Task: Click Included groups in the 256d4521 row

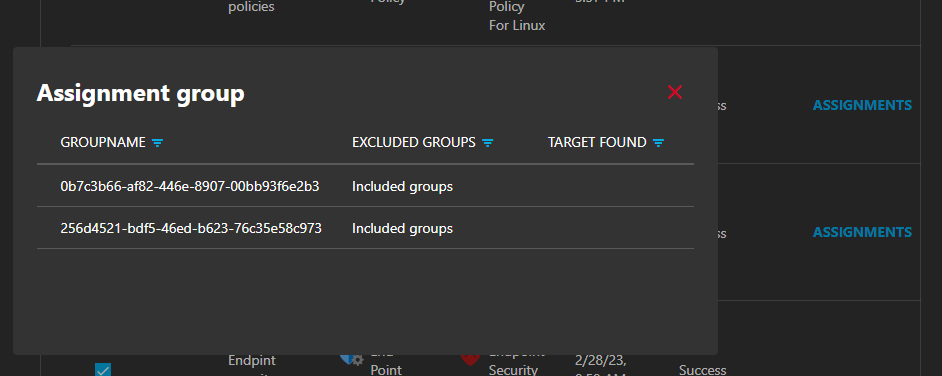Action: click(403, 229)
